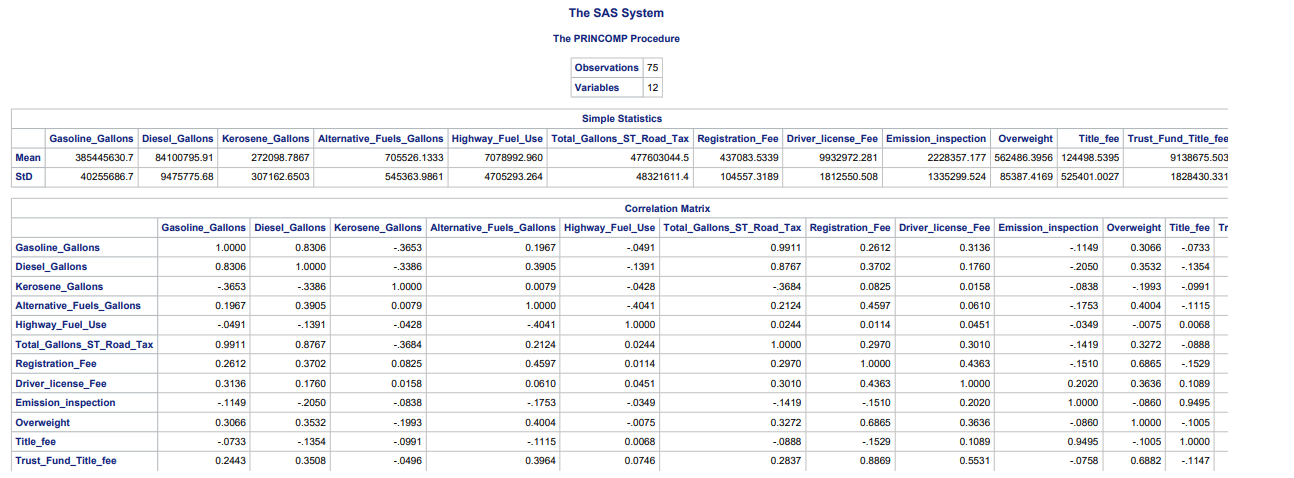Click the Observations value cell showing 75
This screenshot has height=478, width=1294.
tap(652, 68)
